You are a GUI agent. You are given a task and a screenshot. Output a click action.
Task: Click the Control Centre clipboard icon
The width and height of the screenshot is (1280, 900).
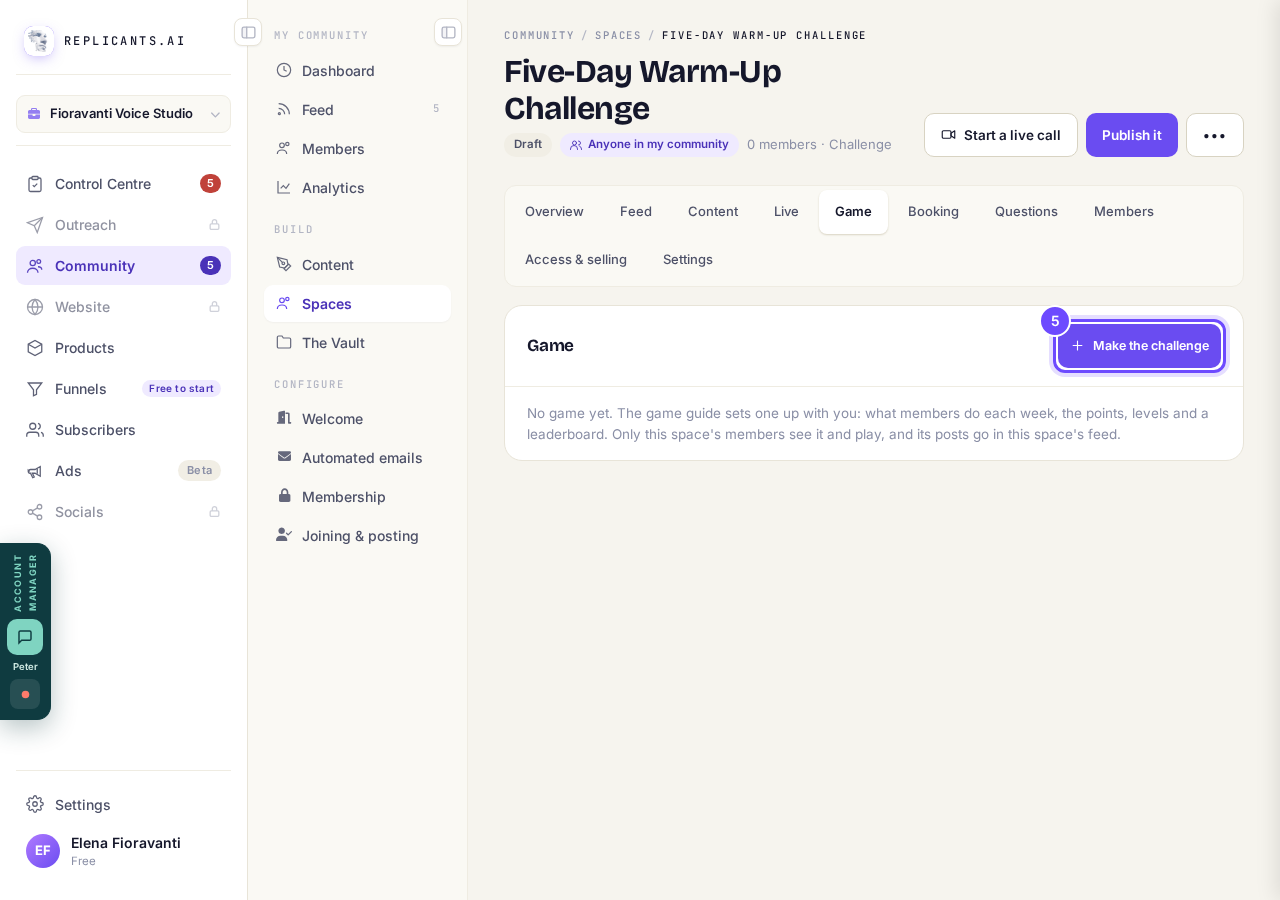(x=35, y=184)
